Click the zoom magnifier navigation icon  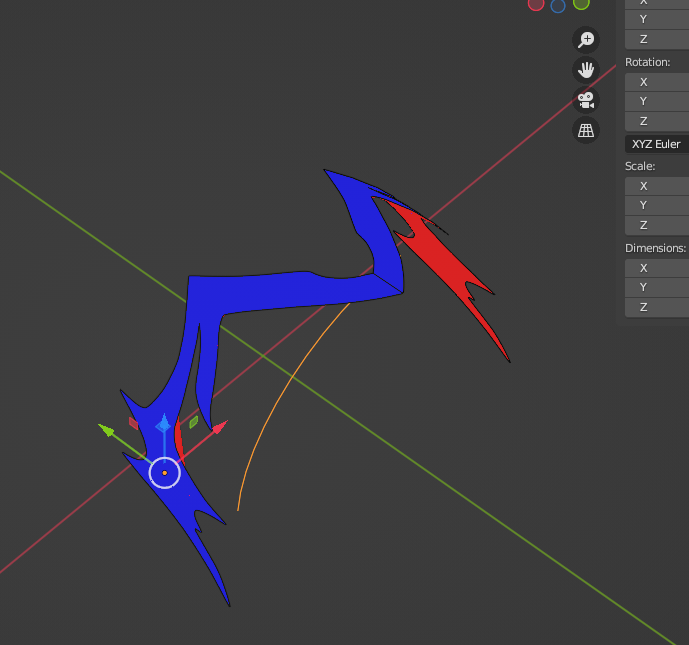586,40
